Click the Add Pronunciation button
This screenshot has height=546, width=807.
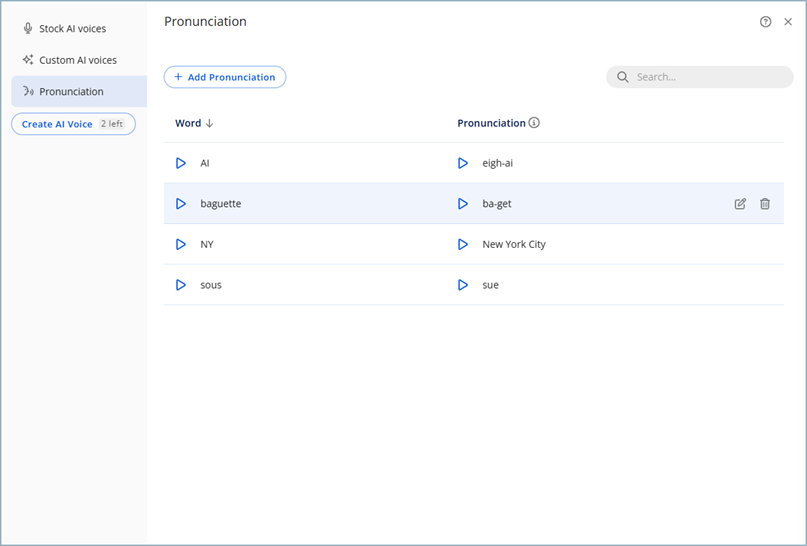click(x=225, y=77)
